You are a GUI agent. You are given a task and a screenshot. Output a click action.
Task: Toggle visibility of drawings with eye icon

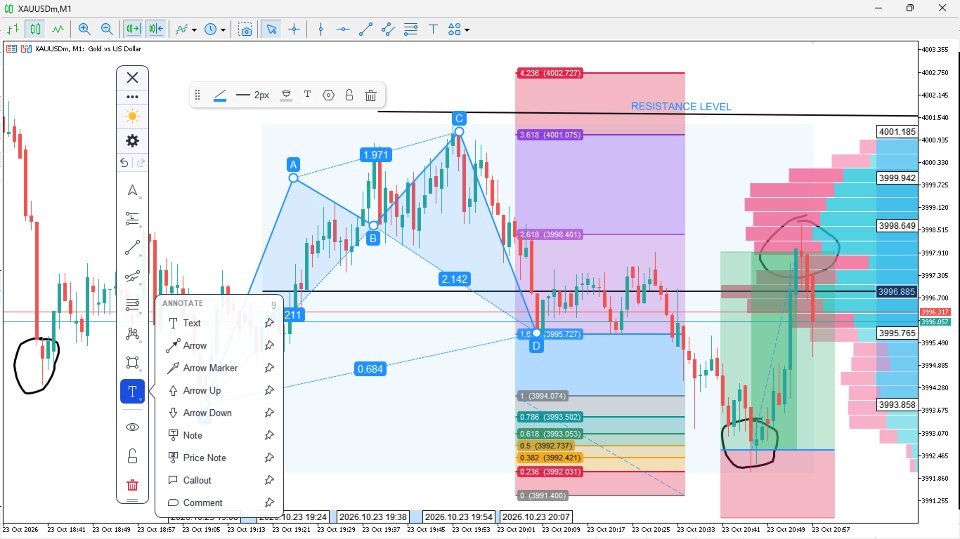[x=132, y=427]
